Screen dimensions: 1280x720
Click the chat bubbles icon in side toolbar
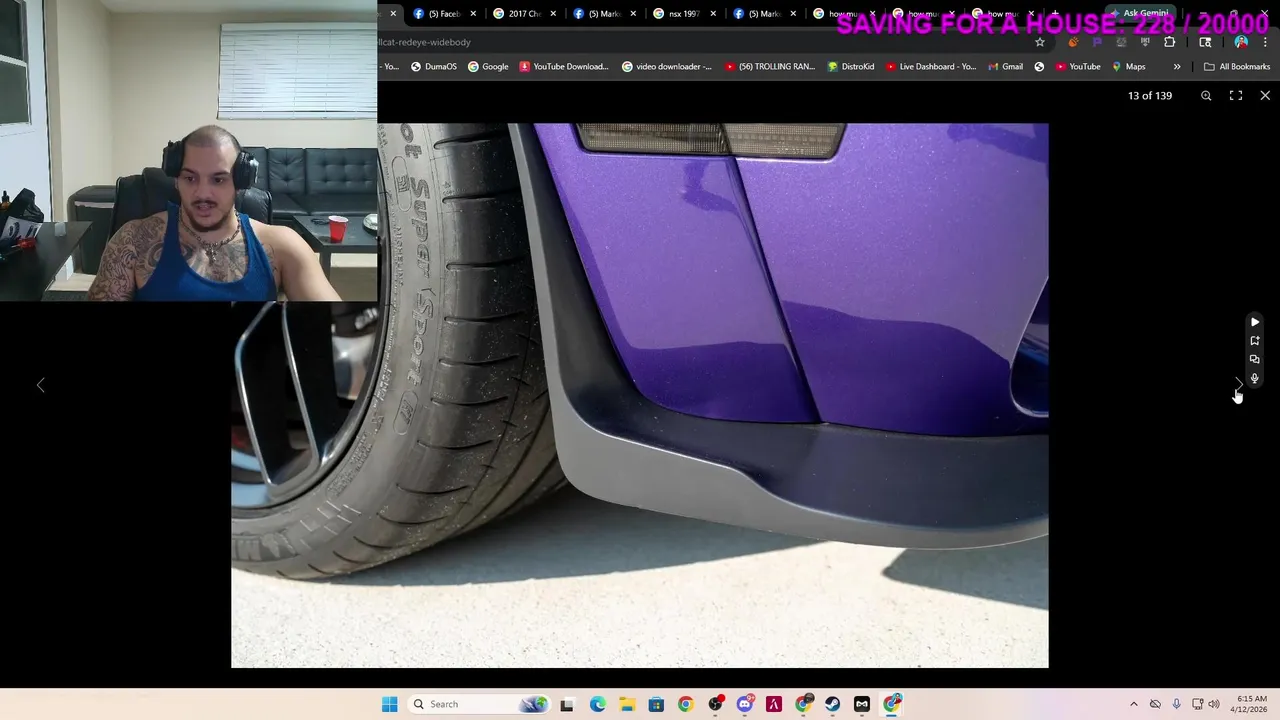[1255, 360]
